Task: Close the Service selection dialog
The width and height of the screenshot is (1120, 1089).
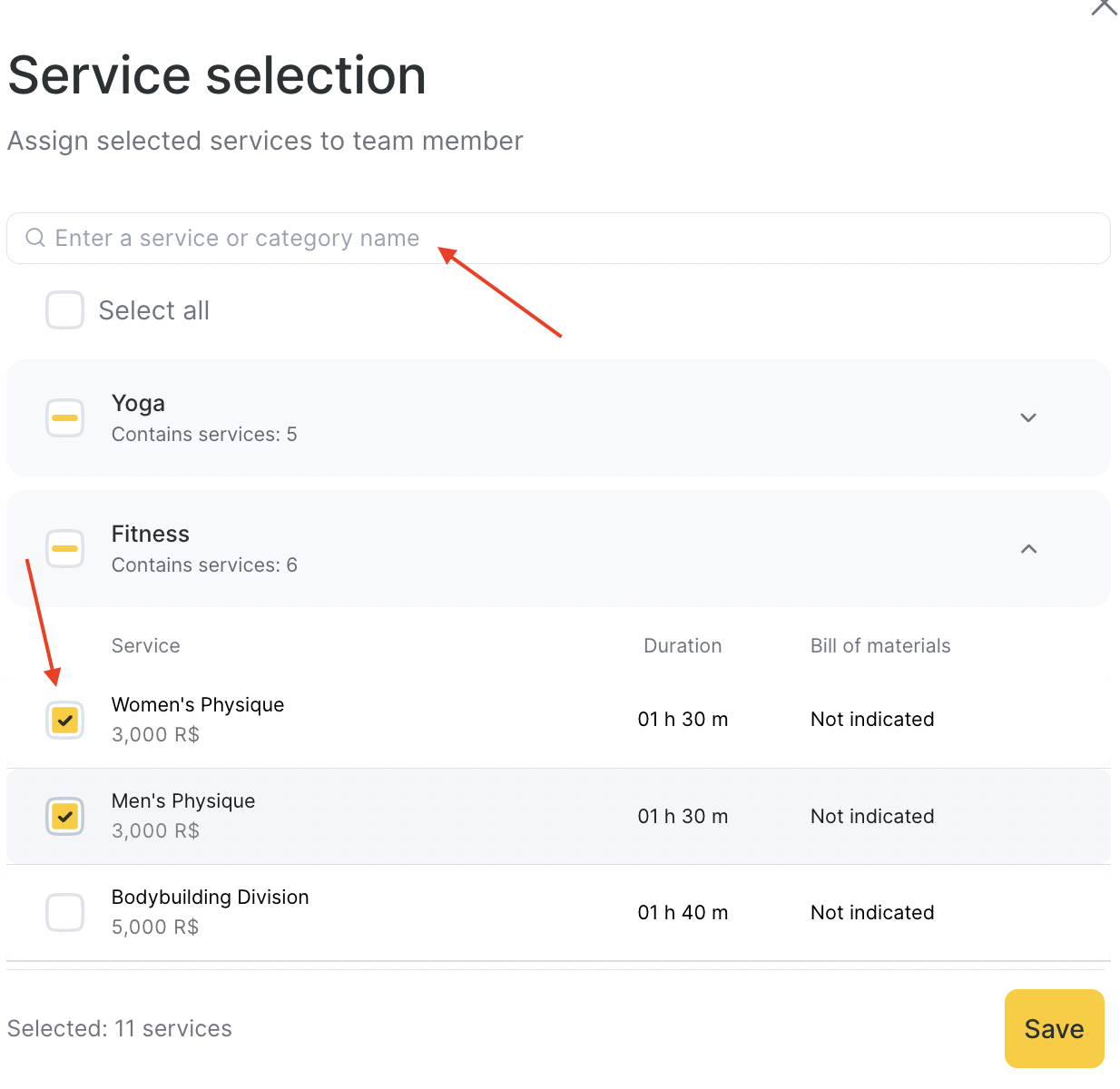Action: [1103, 6]
